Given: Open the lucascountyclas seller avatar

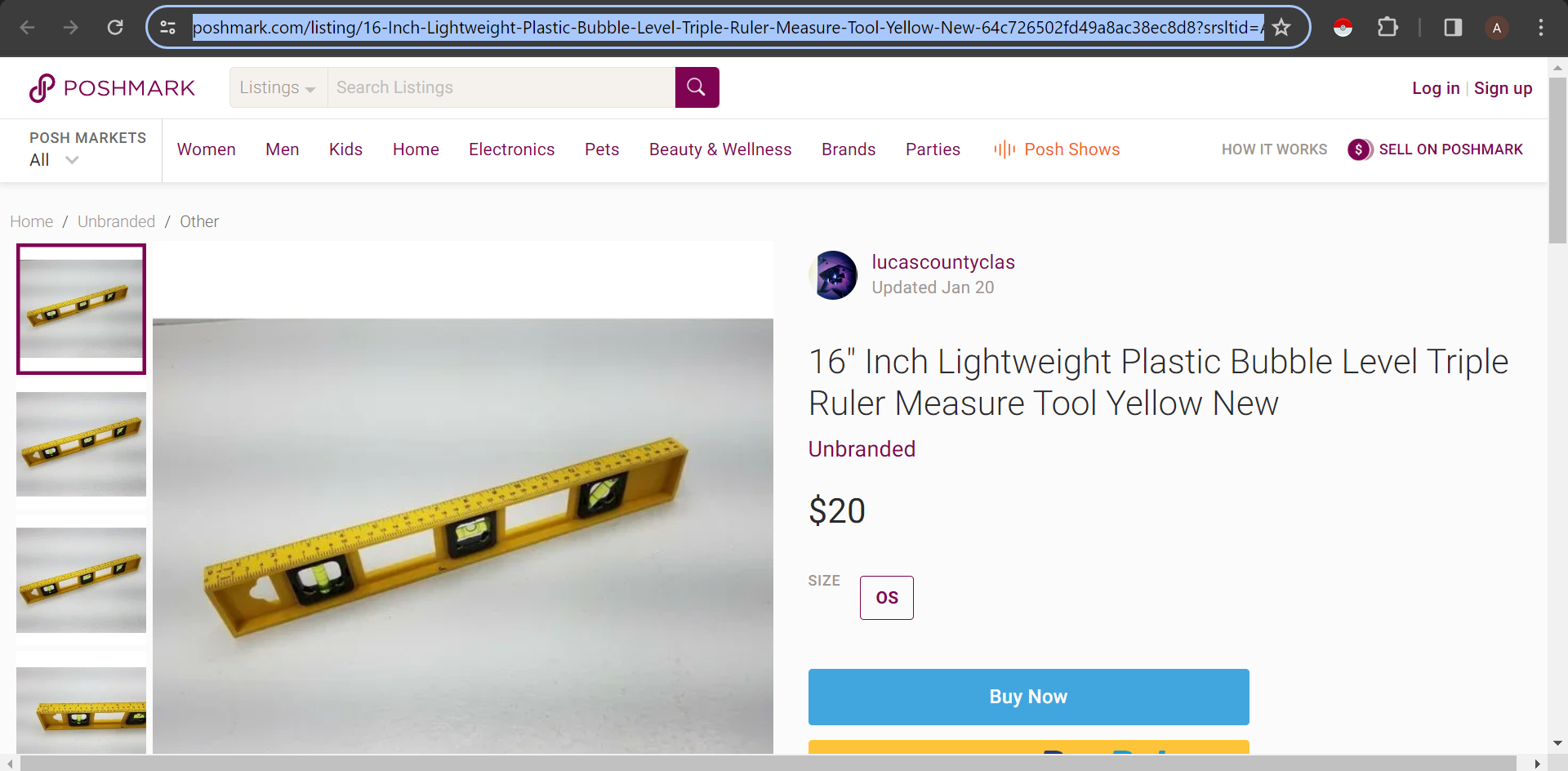Looking at the screenshot, I should (x=833, y=275).
